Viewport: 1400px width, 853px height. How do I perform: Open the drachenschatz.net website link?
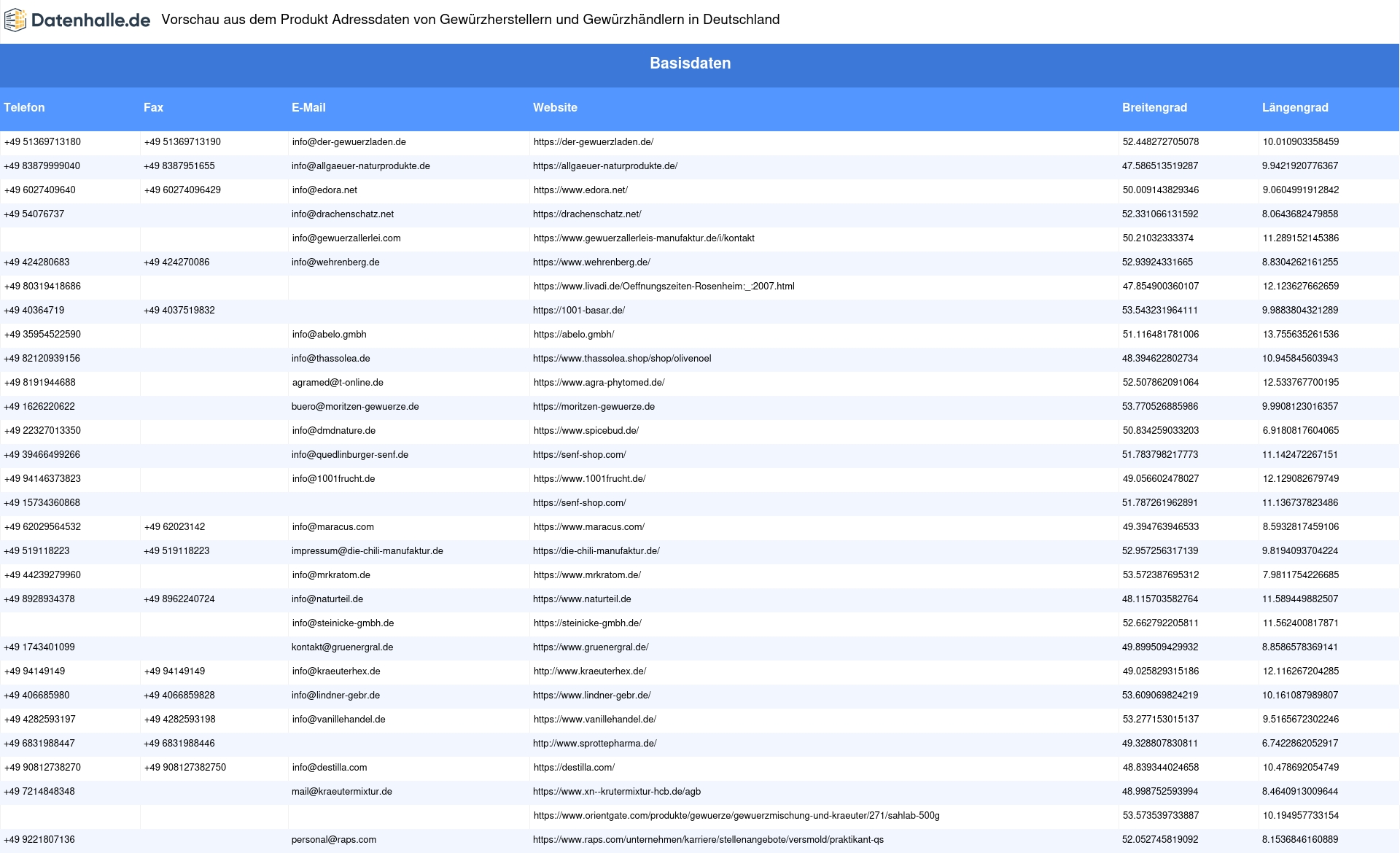point(587,214)
